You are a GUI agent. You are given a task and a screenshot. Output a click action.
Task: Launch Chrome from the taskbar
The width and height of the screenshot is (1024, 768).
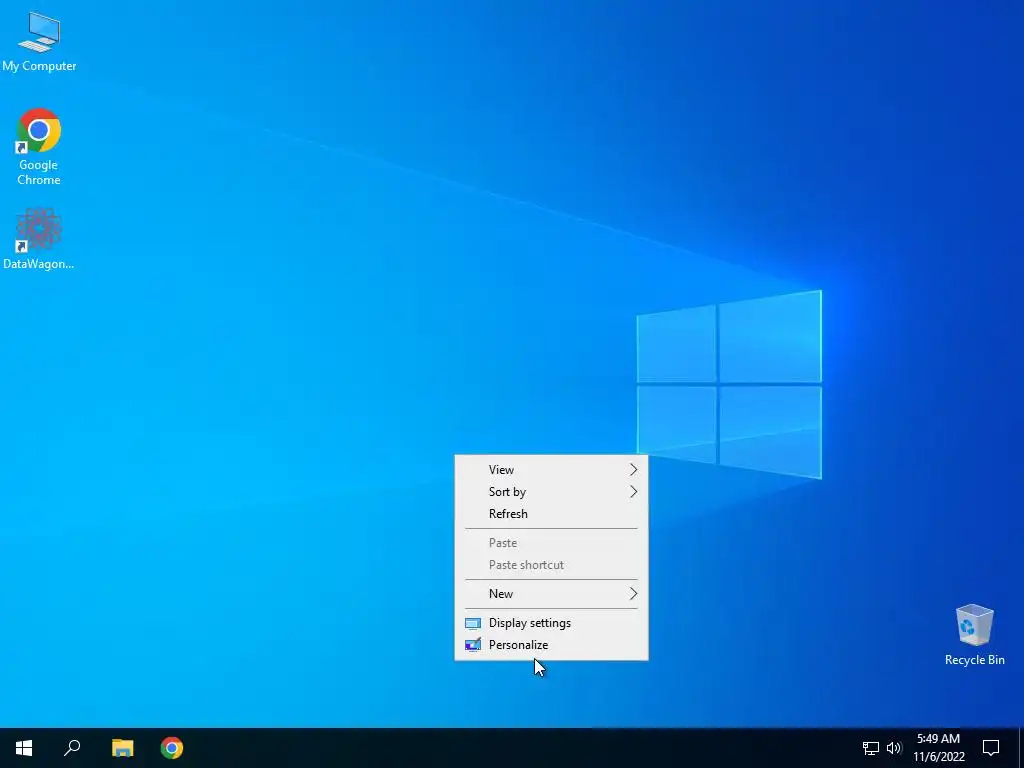pos(172,748)
